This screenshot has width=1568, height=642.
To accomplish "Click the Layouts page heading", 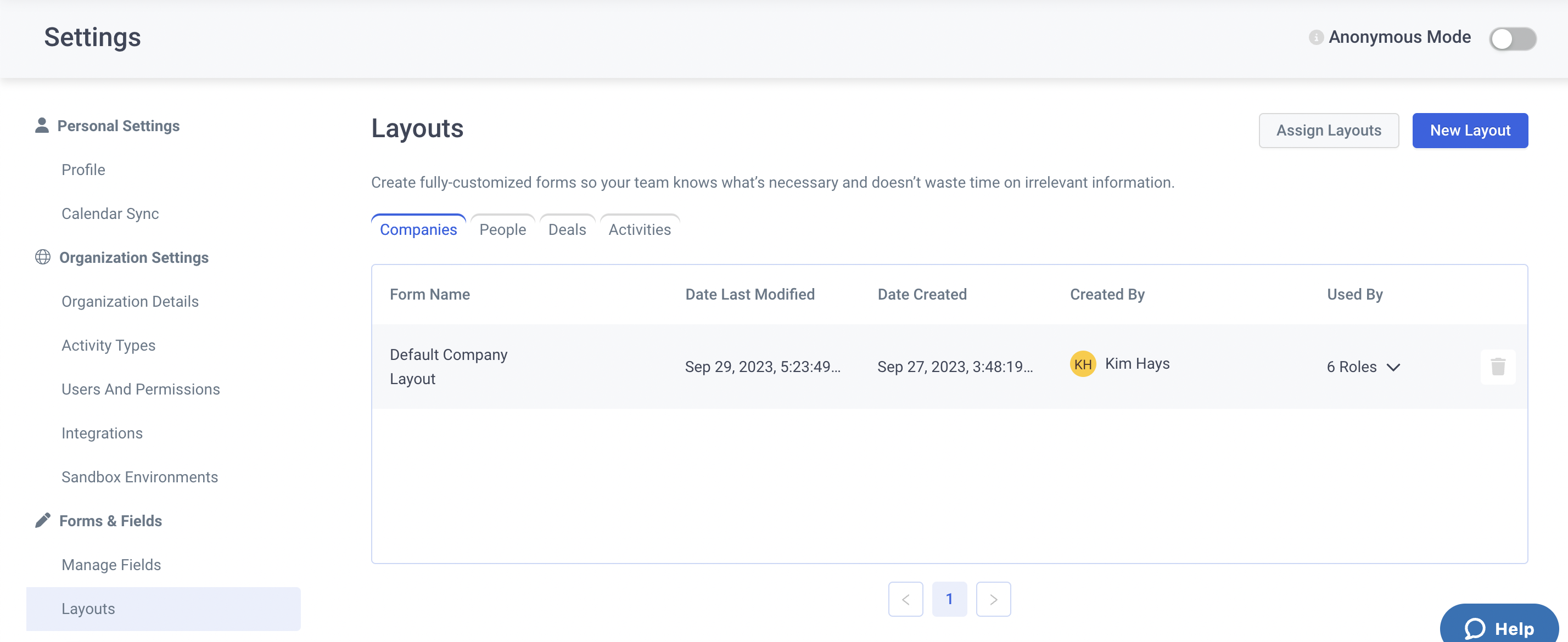I will point(418,128).
